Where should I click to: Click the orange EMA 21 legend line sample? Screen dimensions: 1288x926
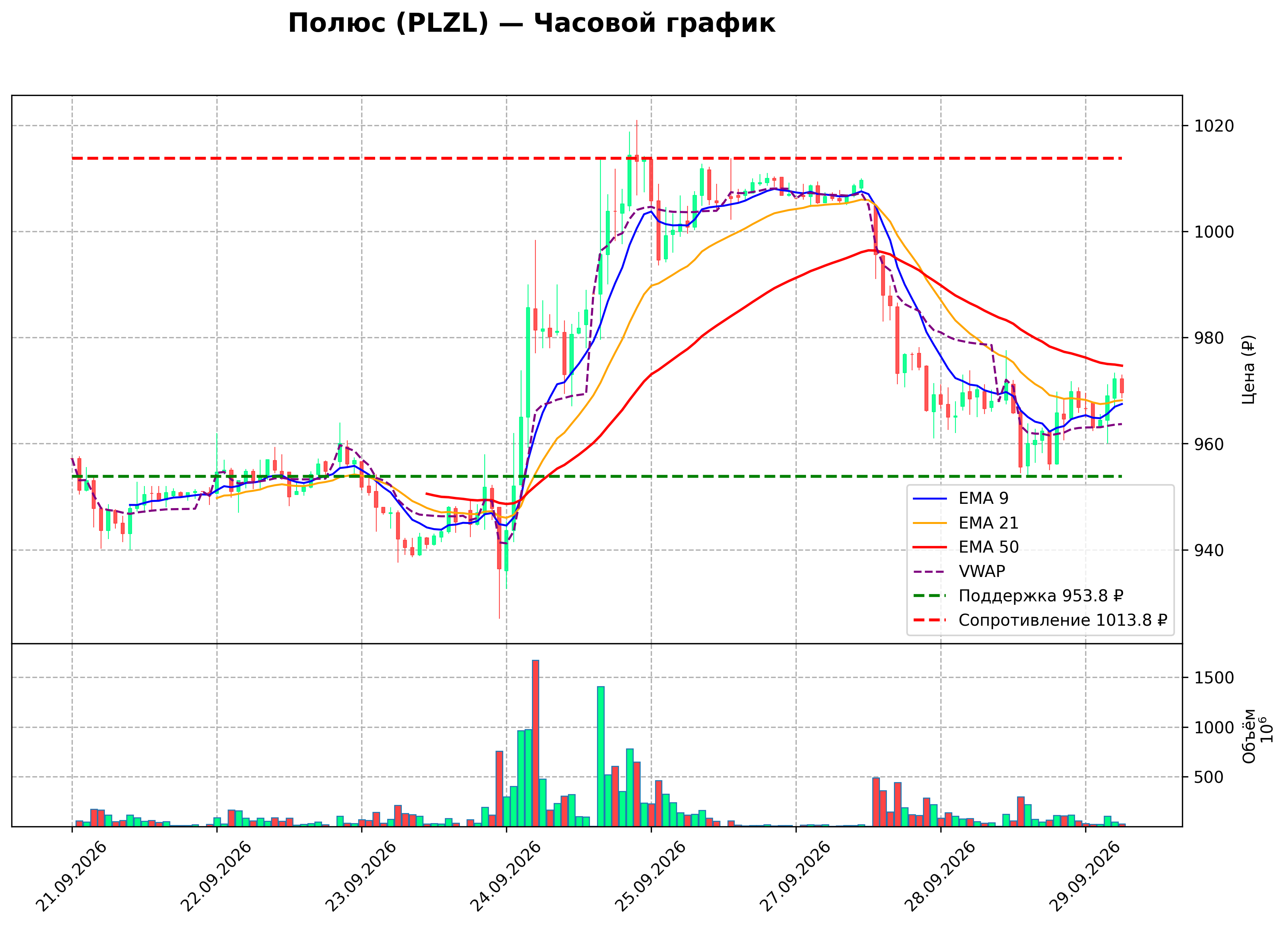click(x=930, y=523)
